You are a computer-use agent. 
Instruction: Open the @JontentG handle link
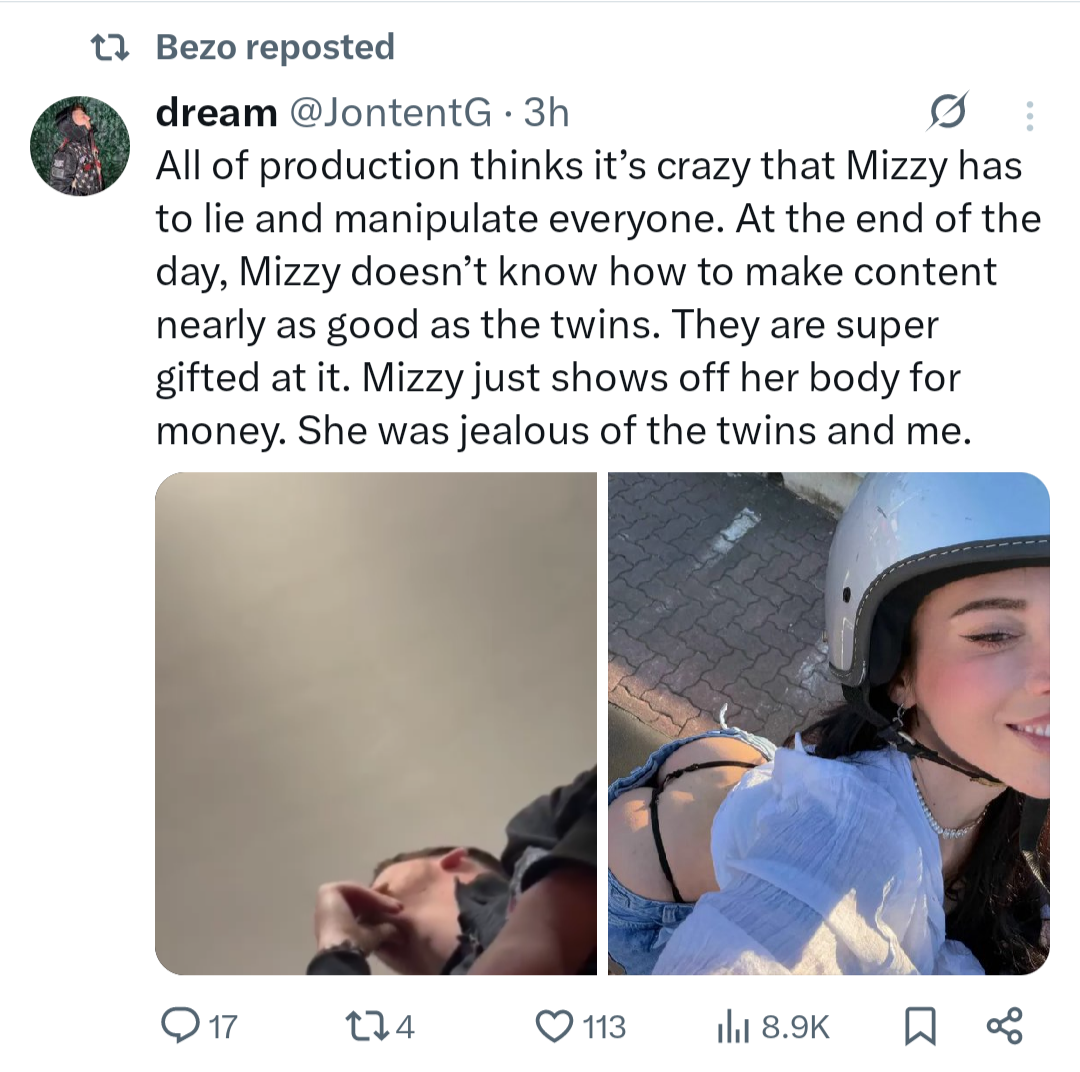pos(391,112)
